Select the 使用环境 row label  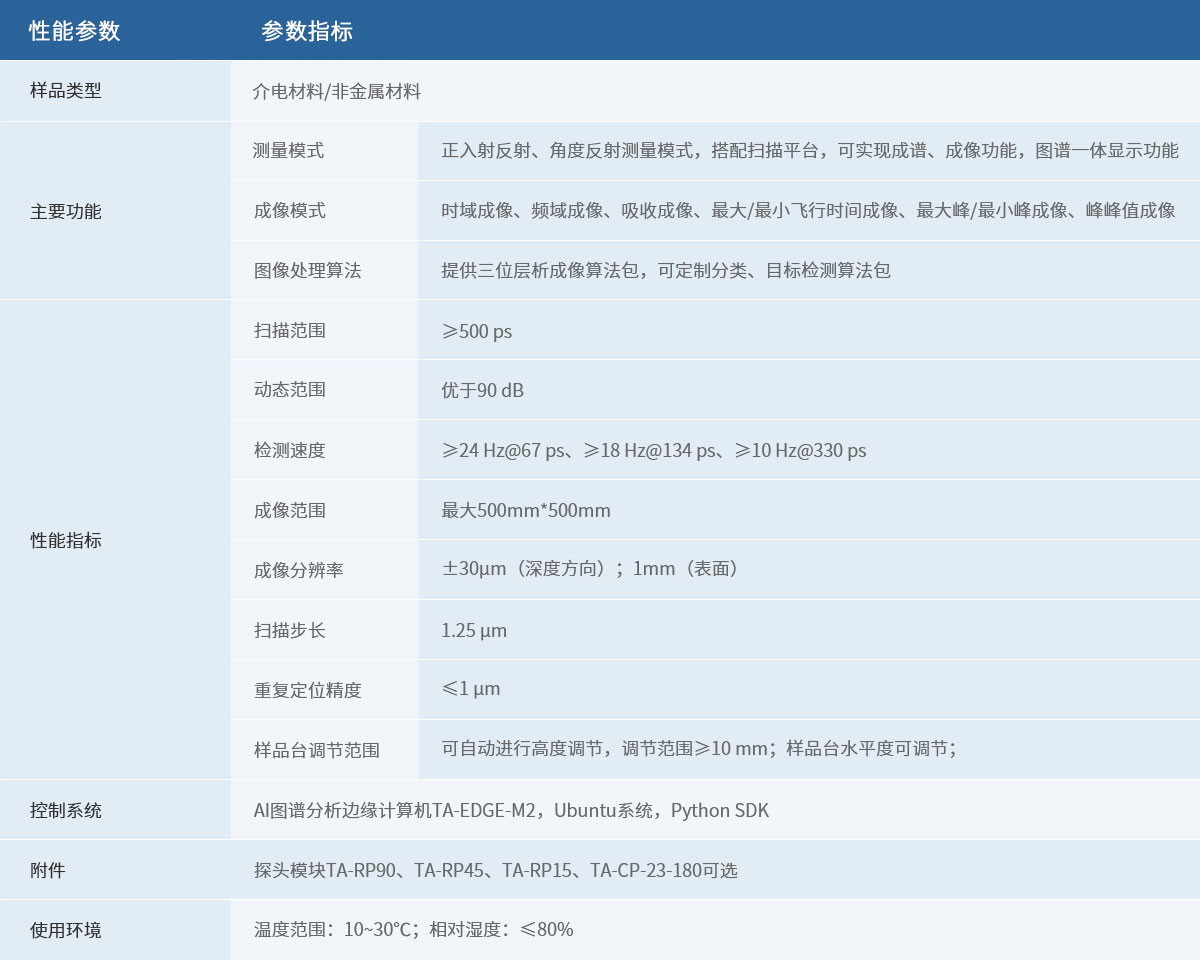[x=66, y=930]
